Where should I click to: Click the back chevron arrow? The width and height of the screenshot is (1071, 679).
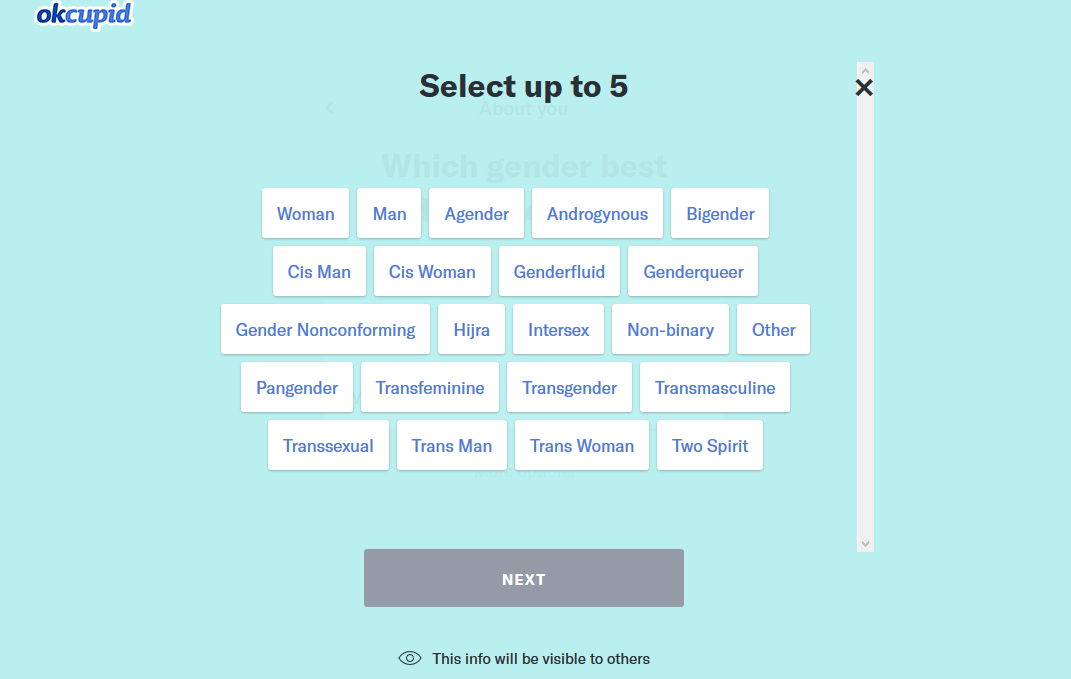tap(330, 107)
